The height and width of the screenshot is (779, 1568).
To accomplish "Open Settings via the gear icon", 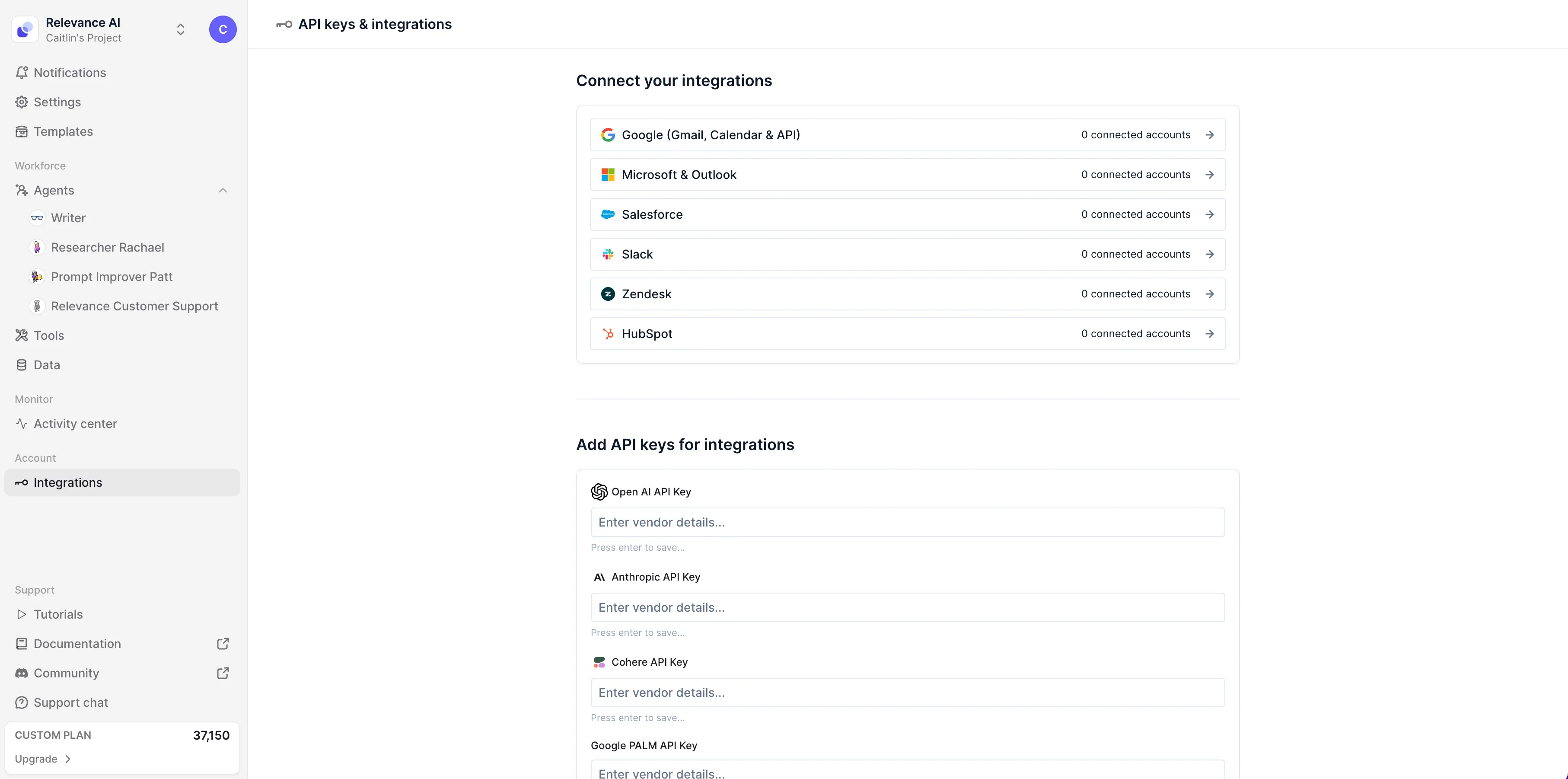I will click(x=22, y=102).
